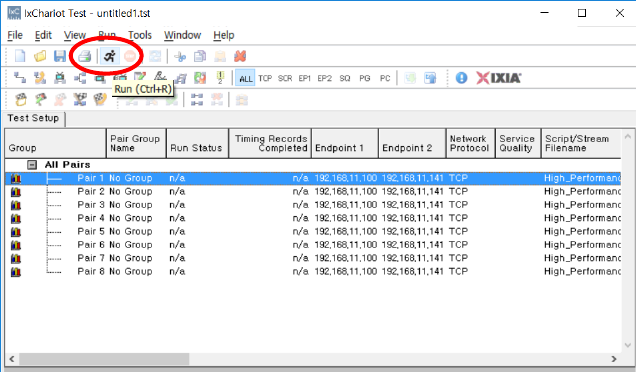
Task: Print the test using the printer icon
Action: tap(85, 56)
